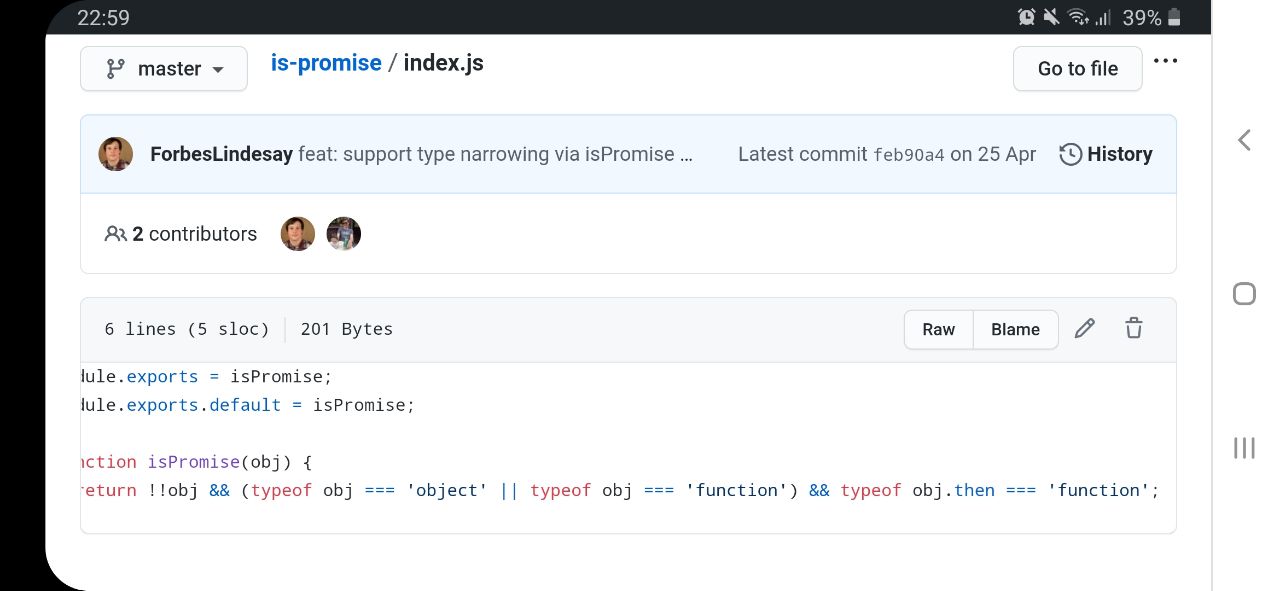The width and height of the screenshot is (1280, 591).
Task: Click the git branch icon on master button
Action: [x=116, y=68]
